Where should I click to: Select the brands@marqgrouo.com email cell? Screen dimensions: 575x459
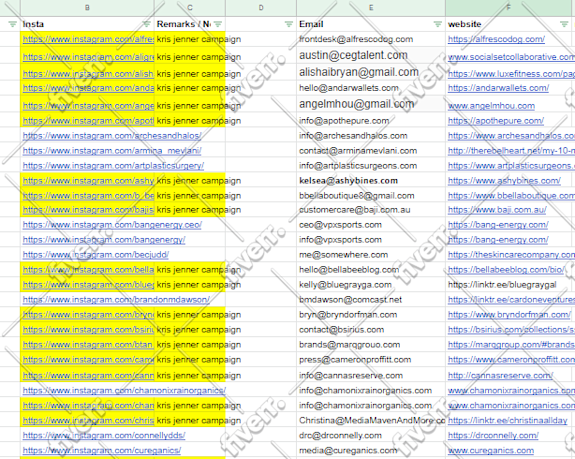[371, 345]
